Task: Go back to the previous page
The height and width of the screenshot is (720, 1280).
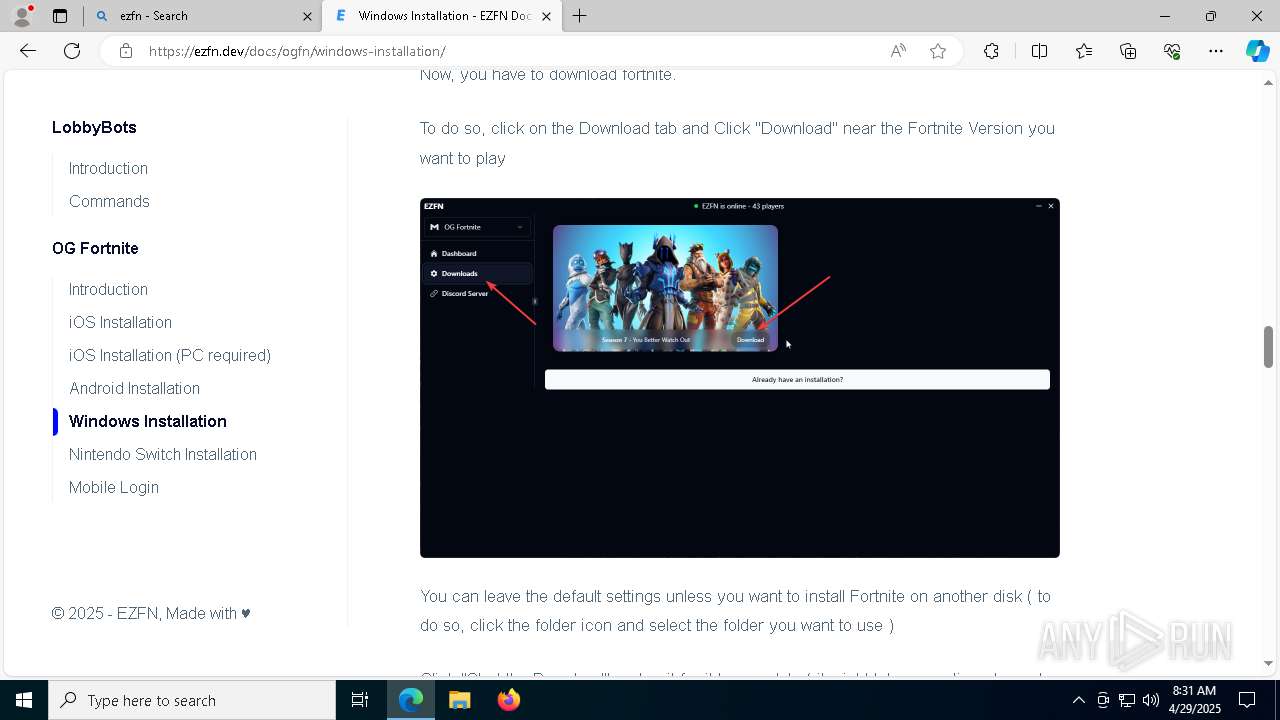Action: (x=28, y=51)
